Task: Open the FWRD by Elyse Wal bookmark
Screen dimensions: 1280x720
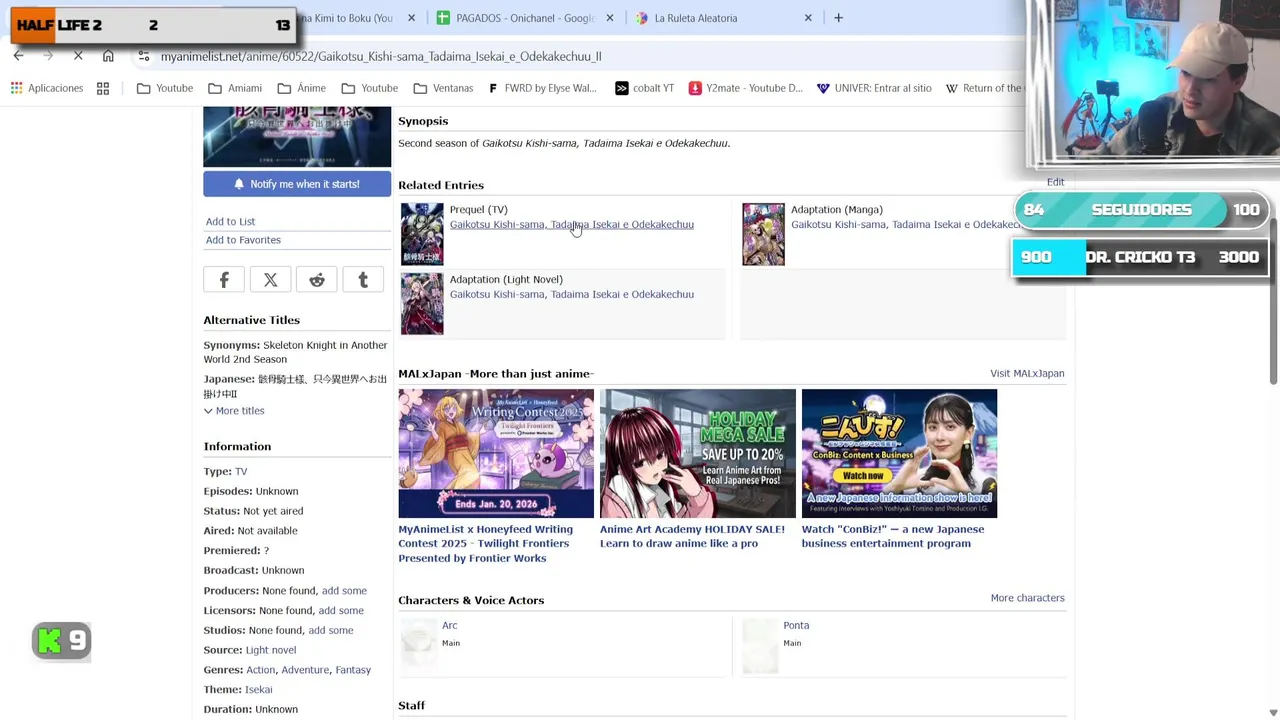Action: tap(542, 88)
